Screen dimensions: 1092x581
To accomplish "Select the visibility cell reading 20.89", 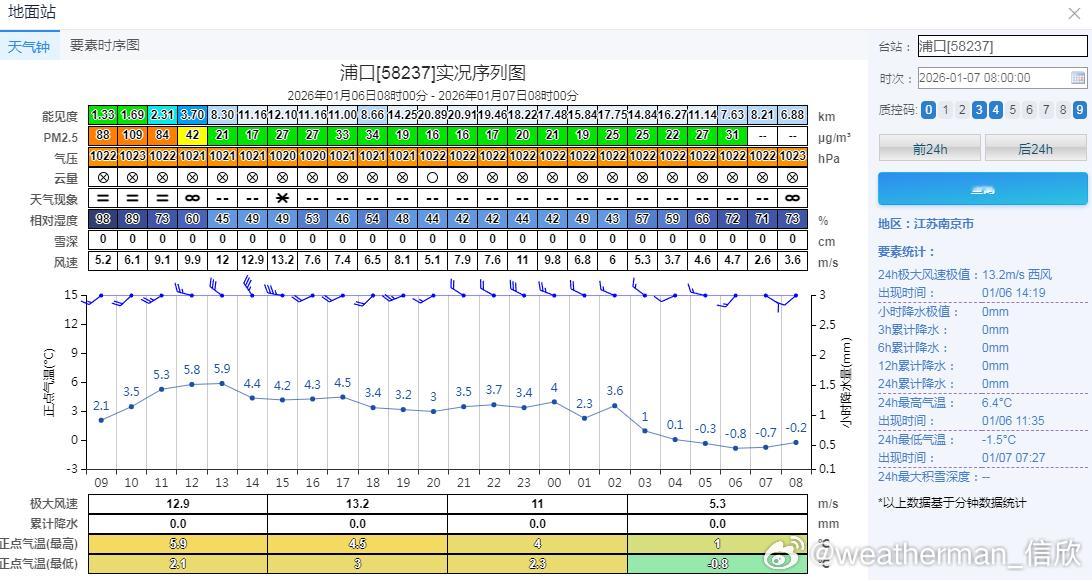I will (x=432, y=114).
